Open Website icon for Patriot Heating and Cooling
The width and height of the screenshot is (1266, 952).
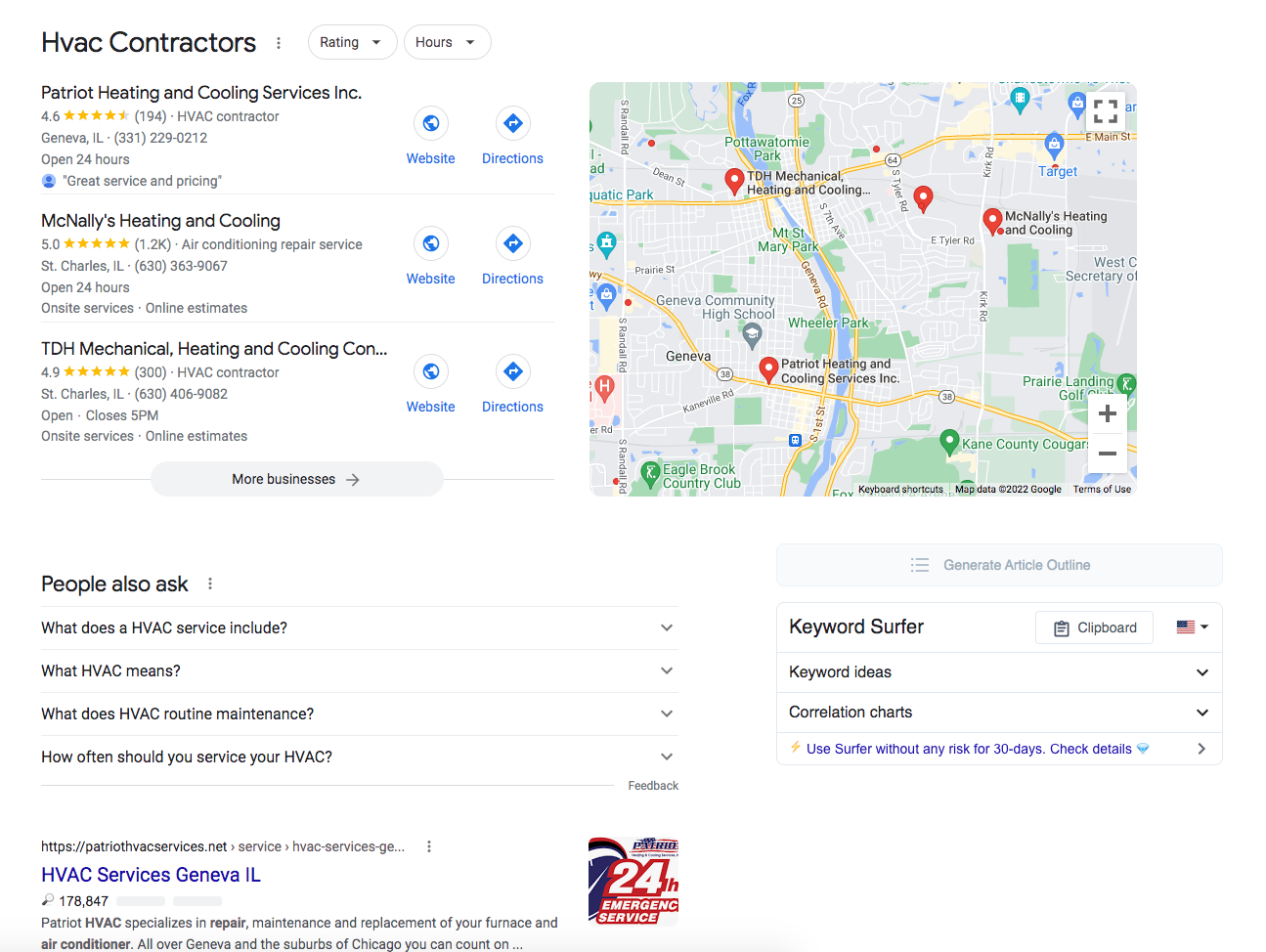point(430,123)
